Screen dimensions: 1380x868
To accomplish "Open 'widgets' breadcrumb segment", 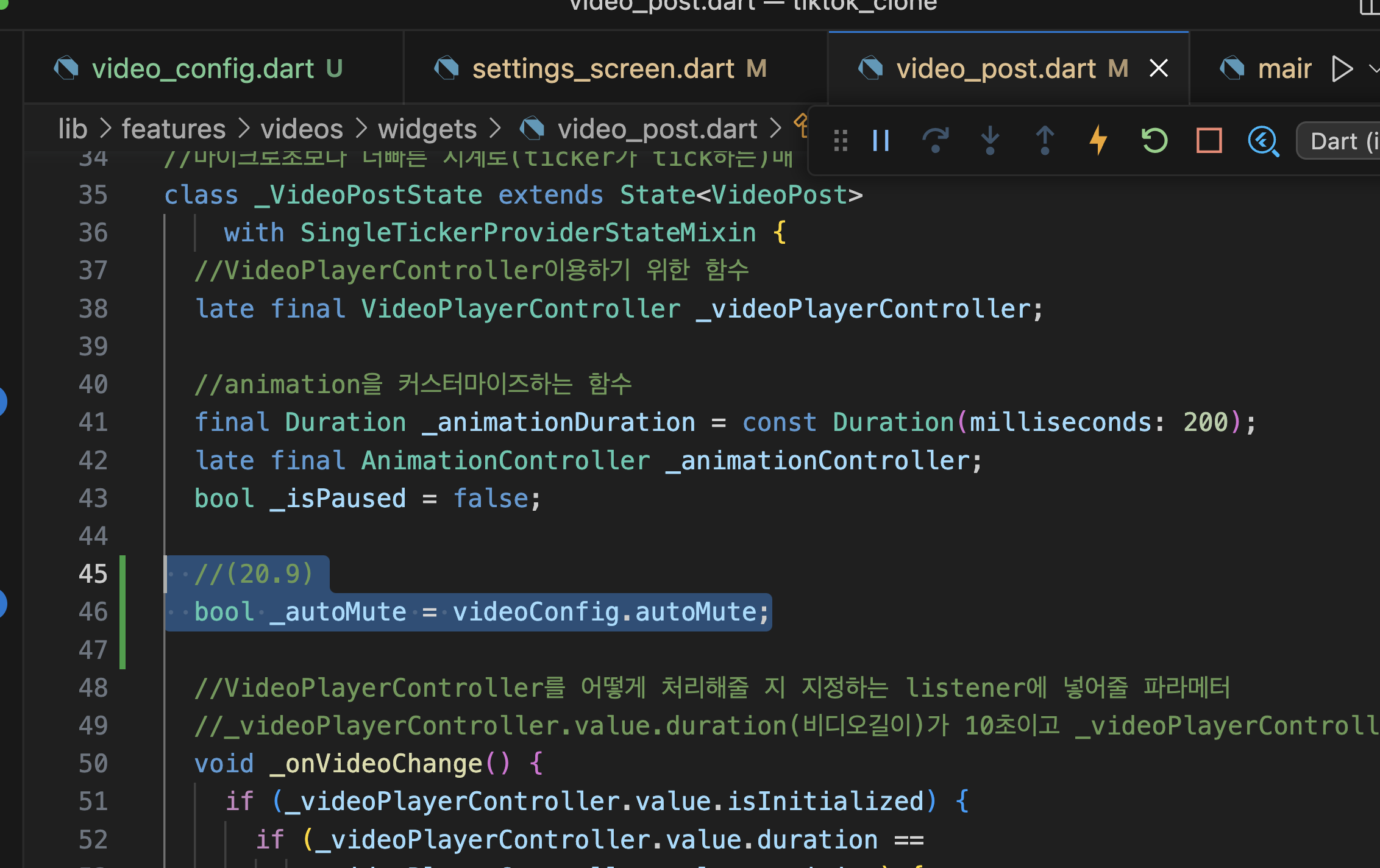I will click(x=427, y=129).
